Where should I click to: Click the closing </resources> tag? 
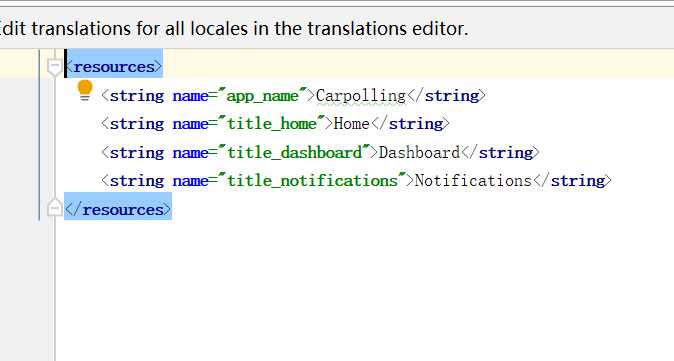coord(118,210)
